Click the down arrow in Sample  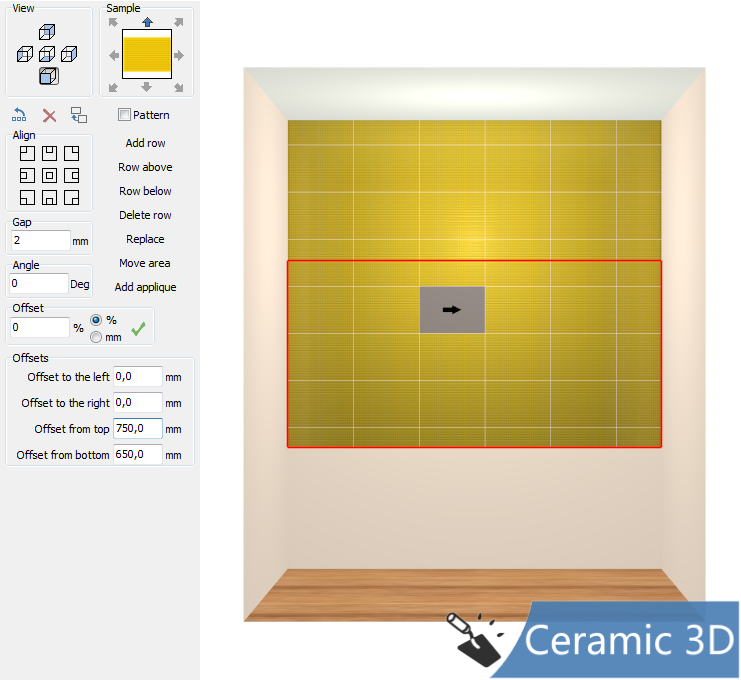click(x=146, y=86)
